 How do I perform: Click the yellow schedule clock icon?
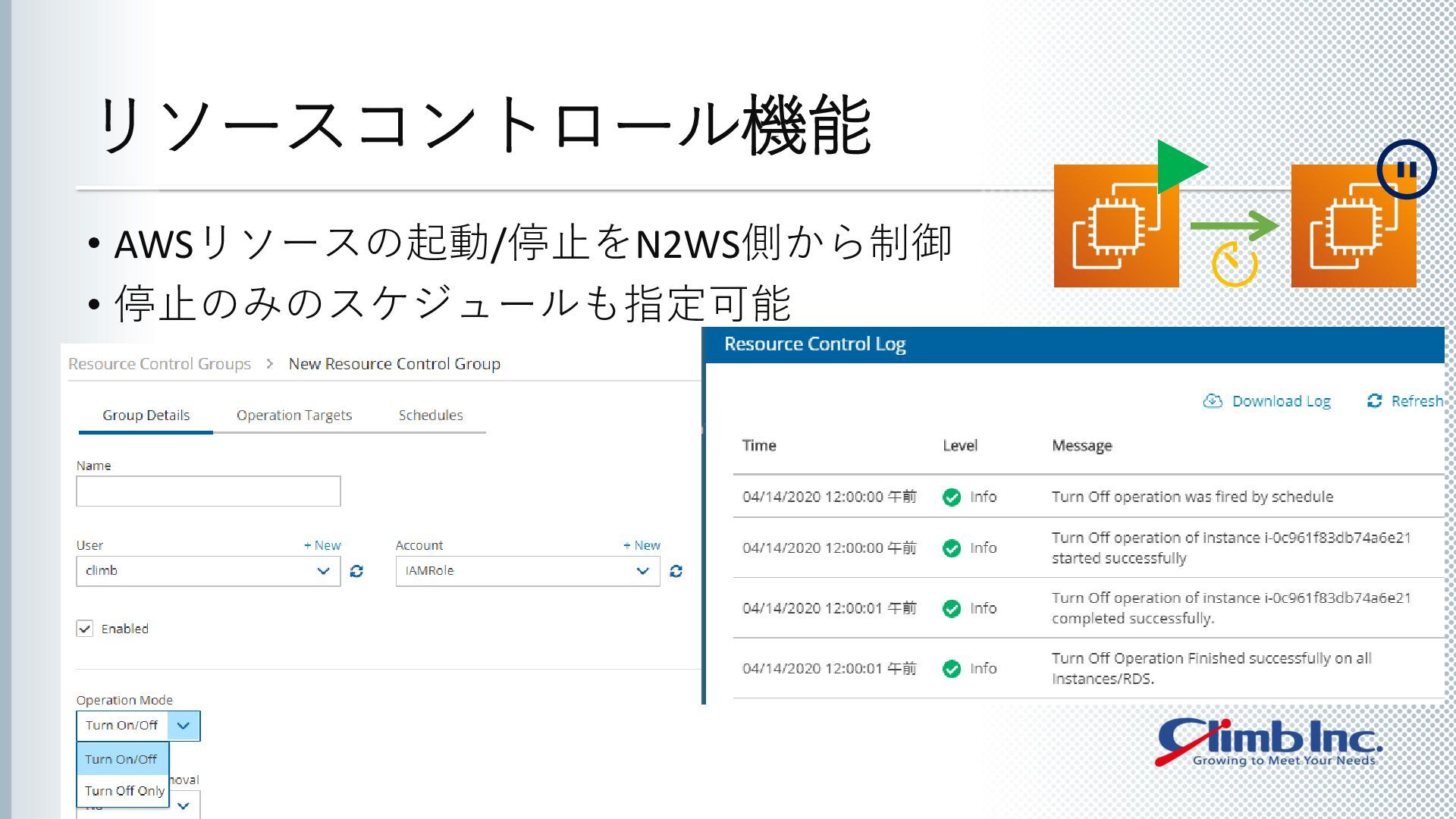[x=1235, y=264]
